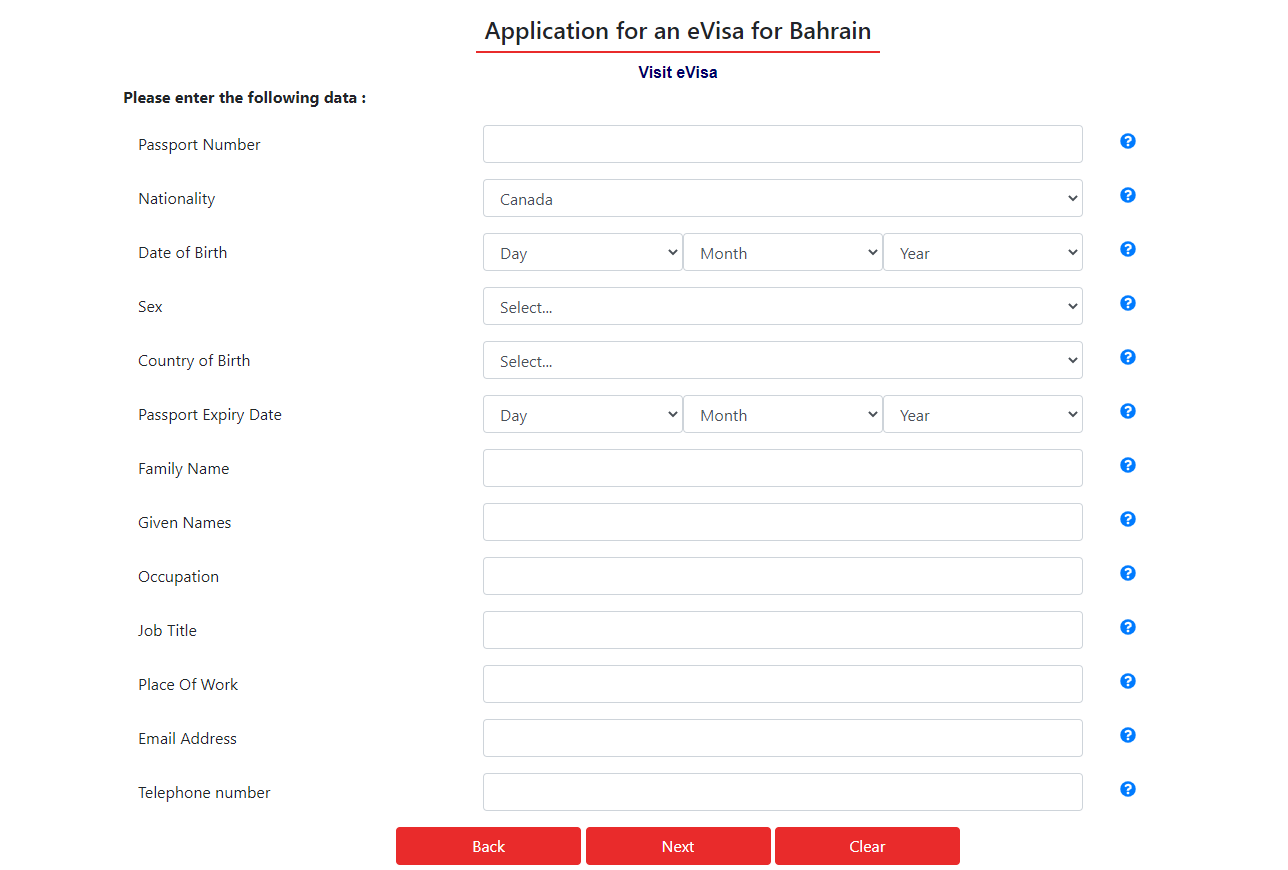Show help for the Date of Birth field
The image size is (1288, 870).
pos(1128,249)
